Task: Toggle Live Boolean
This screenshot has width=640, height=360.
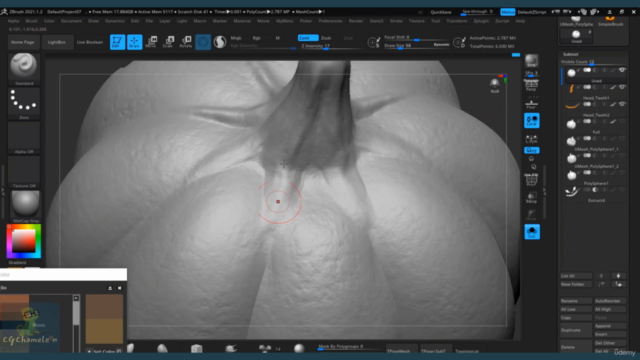Action: (90, 42)
